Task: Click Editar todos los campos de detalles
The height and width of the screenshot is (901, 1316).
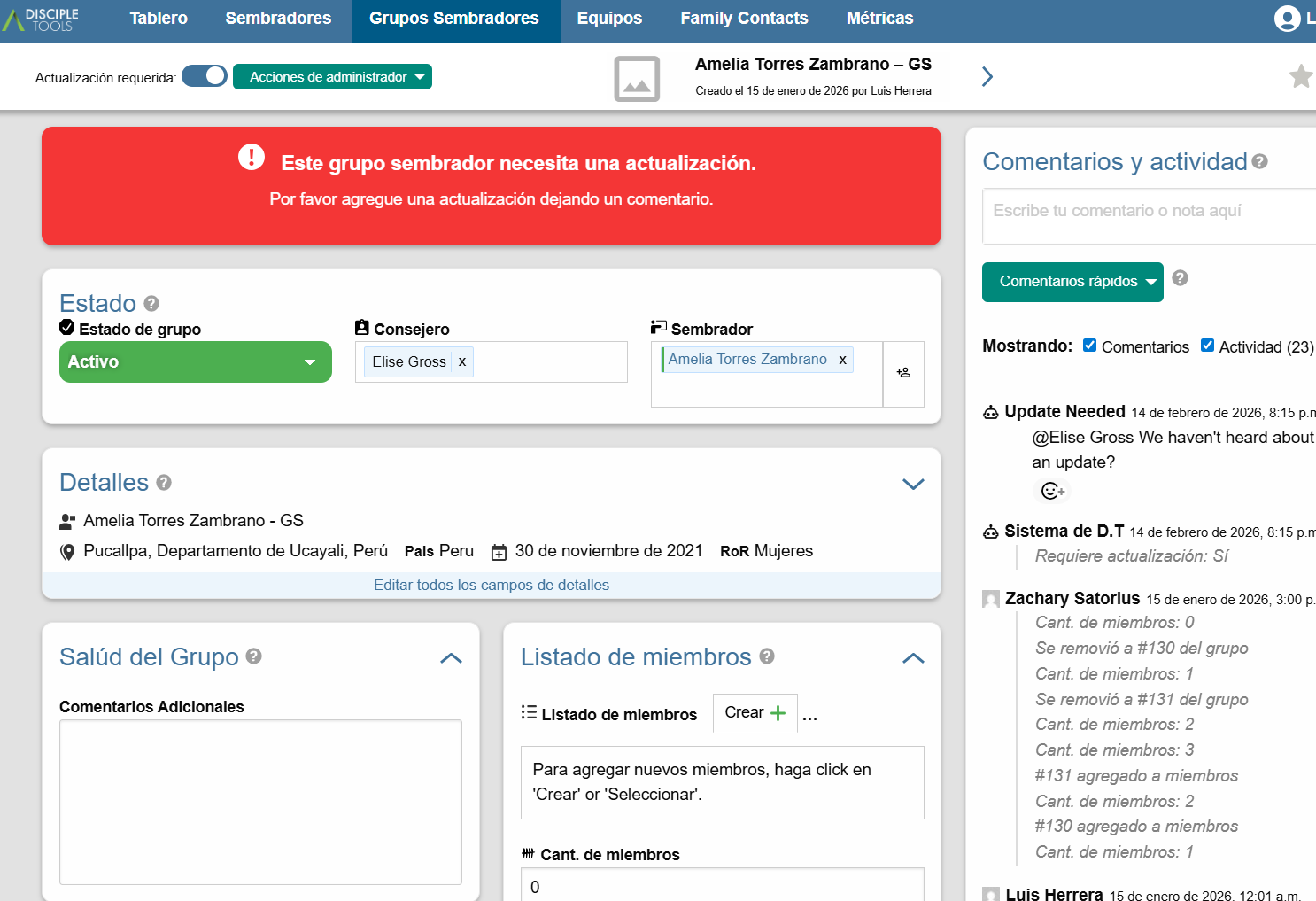Action: (491, 585)
